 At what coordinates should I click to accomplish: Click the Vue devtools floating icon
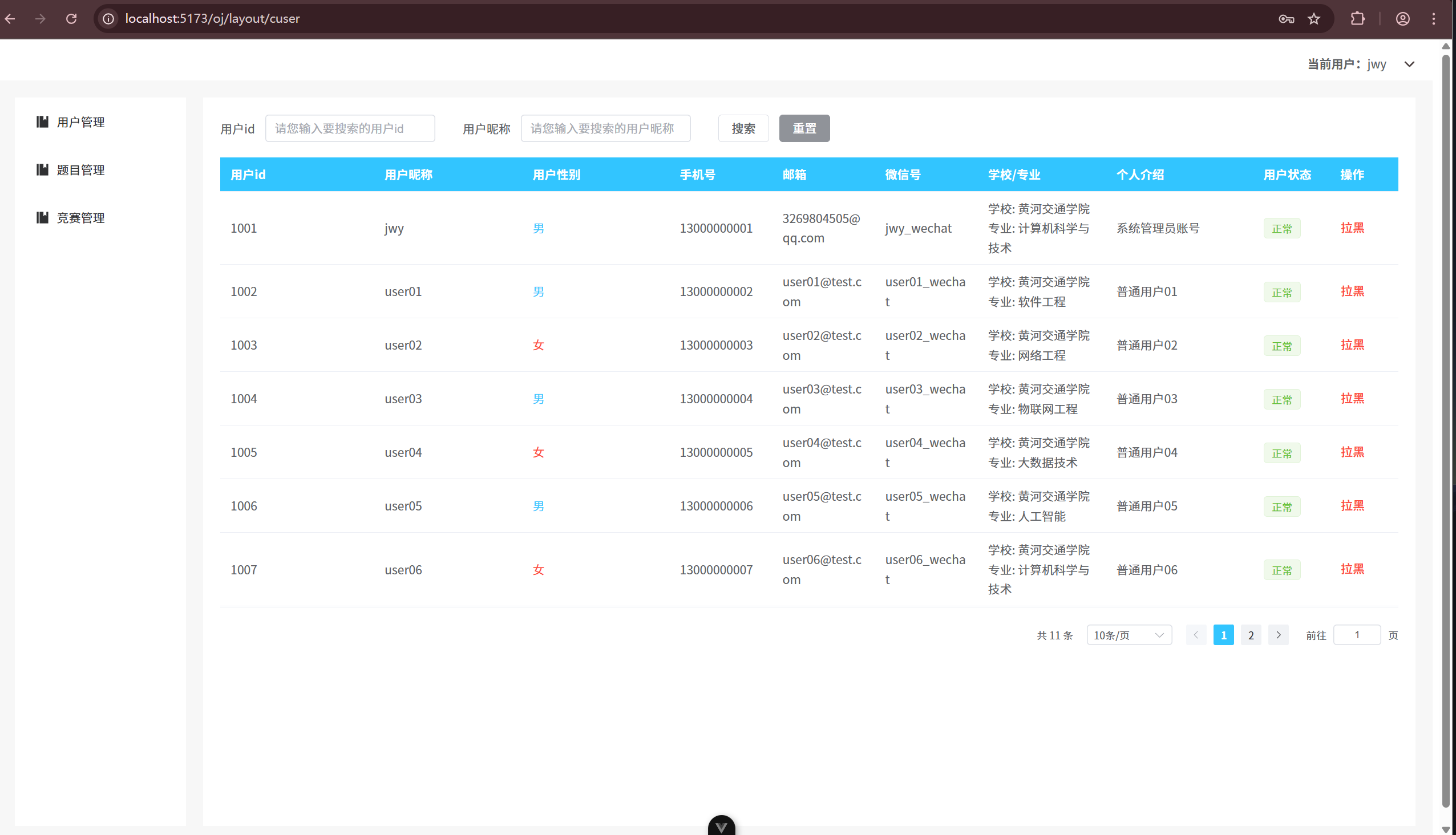pyautogui.click(x=721, y=825)
